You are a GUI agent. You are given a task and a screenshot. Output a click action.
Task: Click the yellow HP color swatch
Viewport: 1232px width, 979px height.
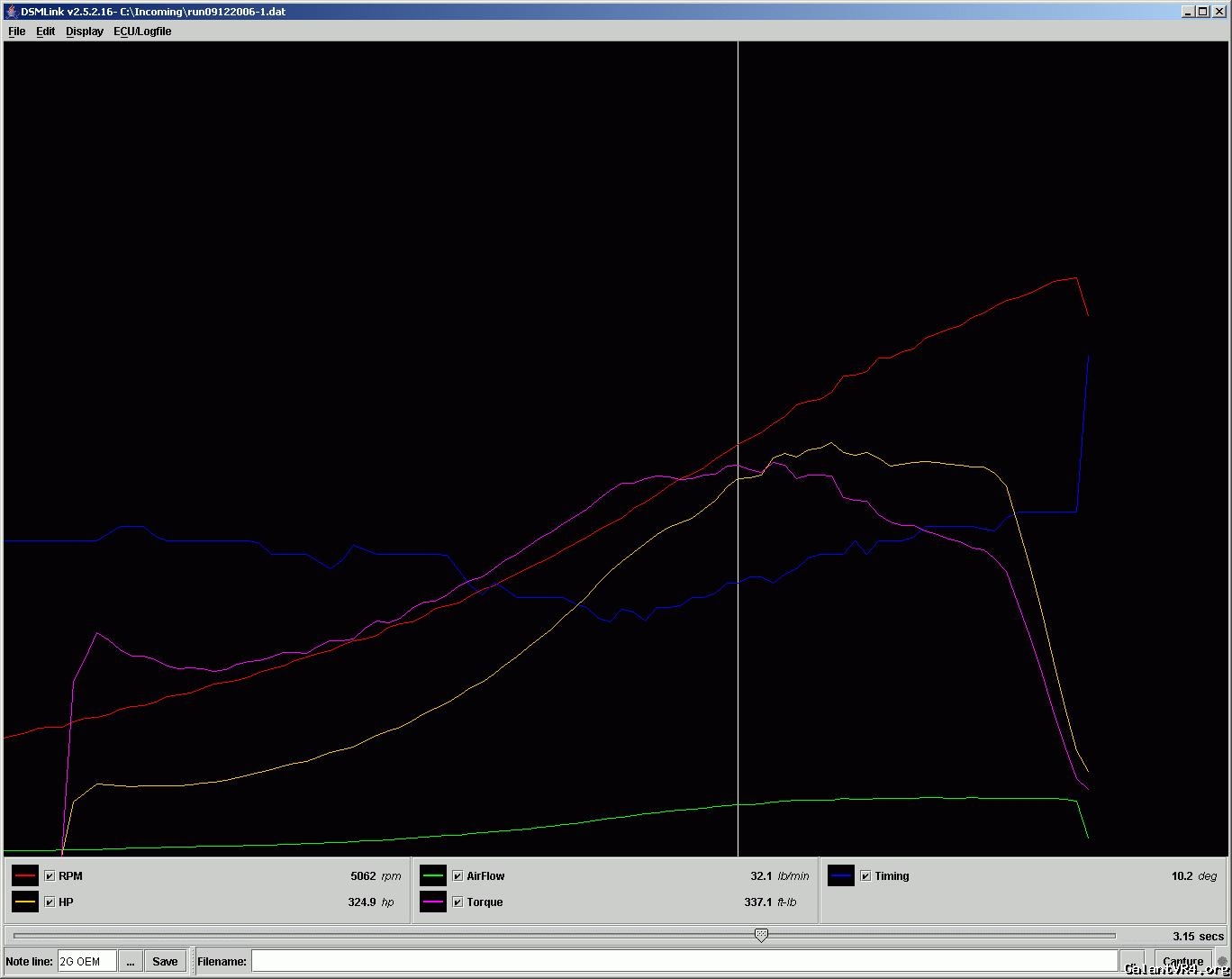click(x=25, y=902)
